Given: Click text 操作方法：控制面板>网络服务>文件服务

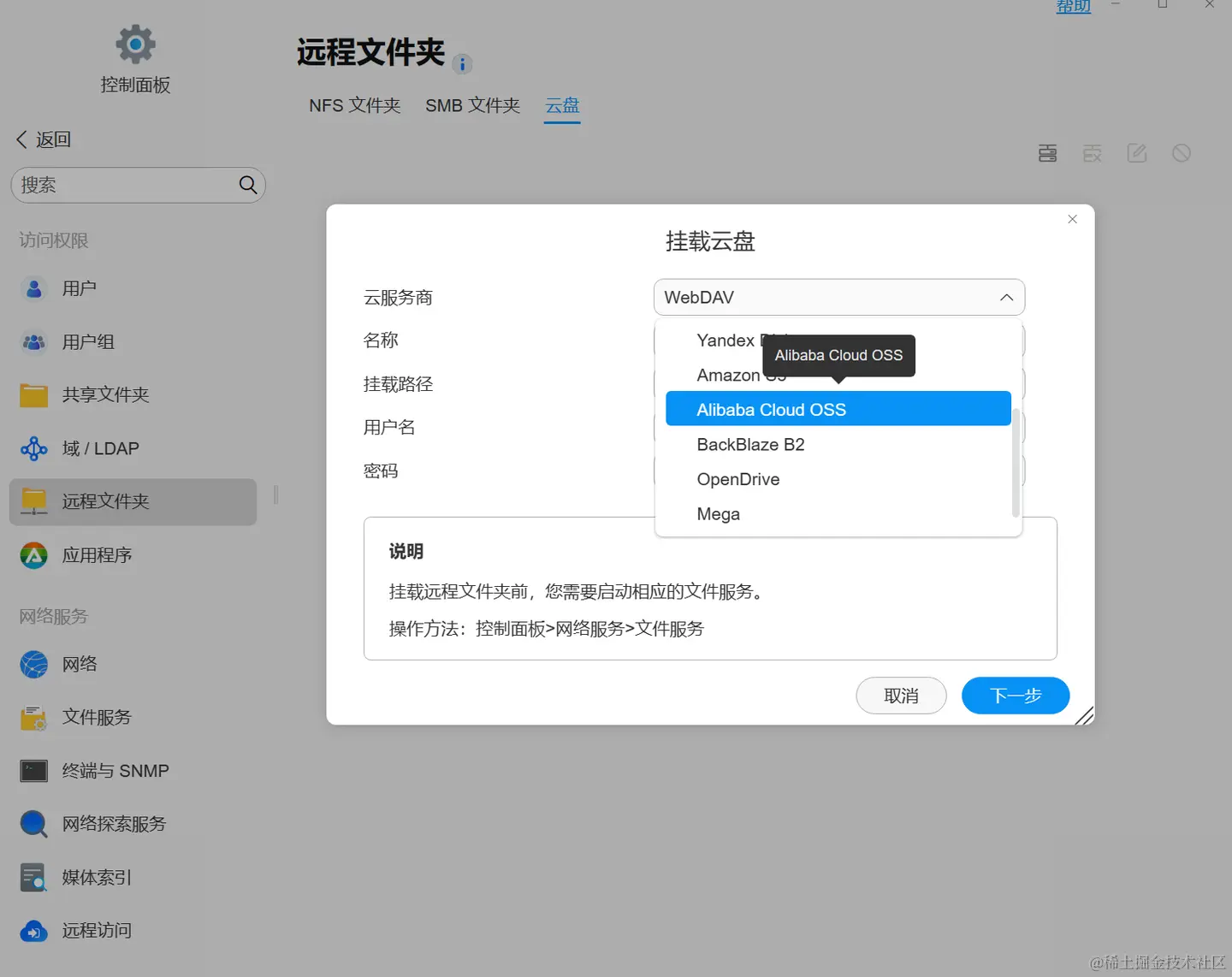Looking at the screenshot, I should (546, 629).
